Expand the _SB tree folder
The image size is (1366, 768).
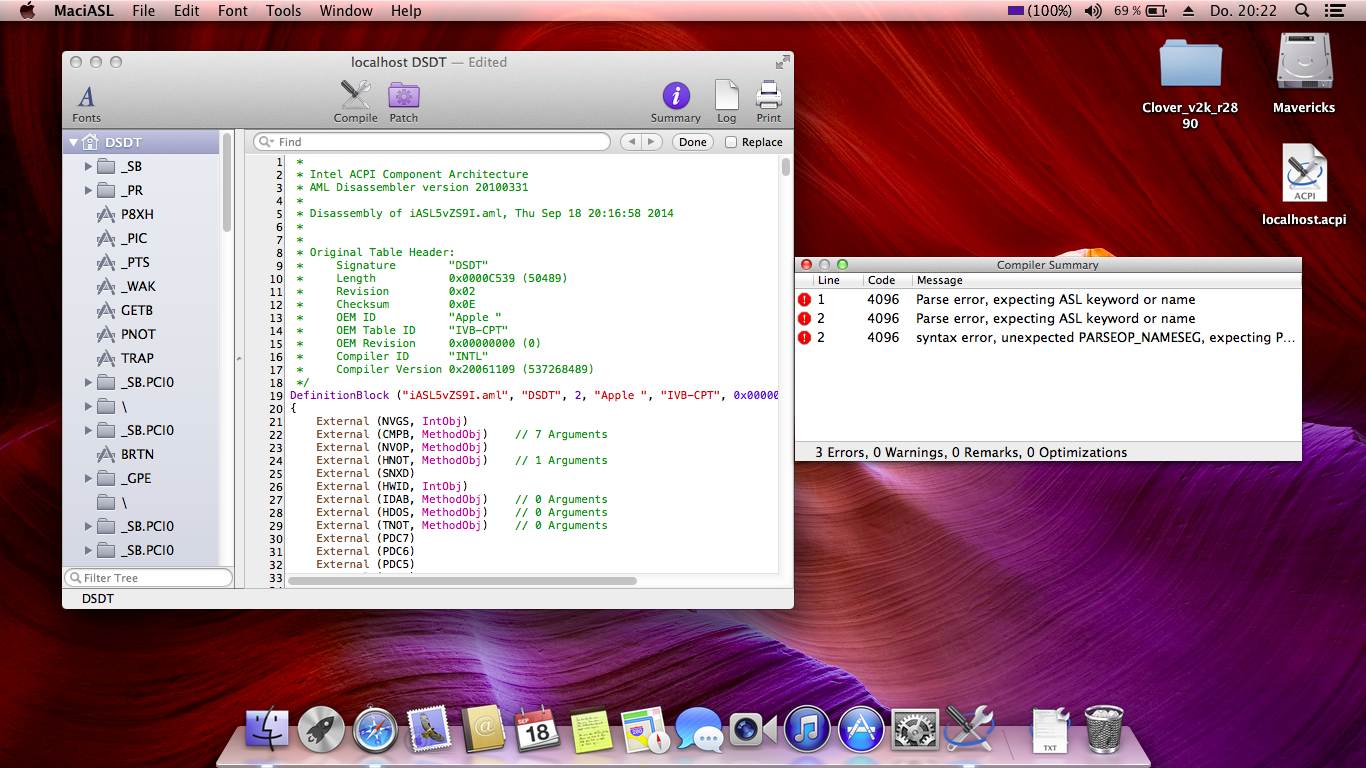click(88, 166)
